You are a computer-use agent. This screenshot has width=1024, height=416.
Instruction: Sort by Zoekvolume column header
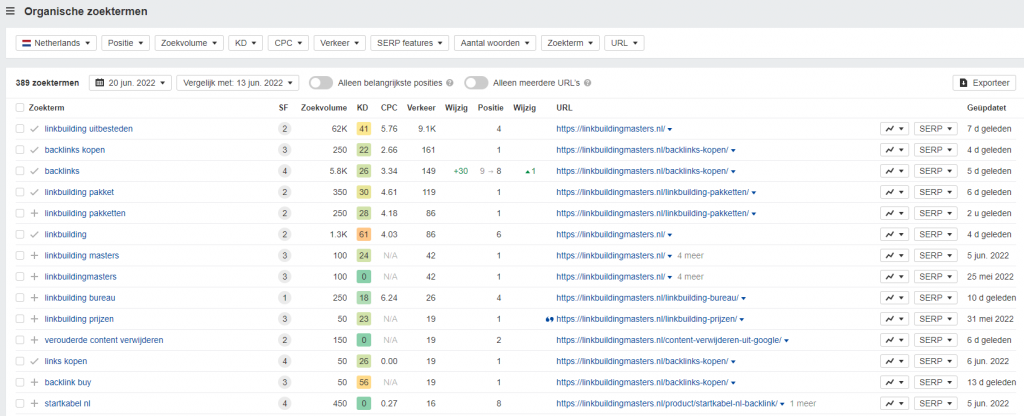[x=323, y=108]
